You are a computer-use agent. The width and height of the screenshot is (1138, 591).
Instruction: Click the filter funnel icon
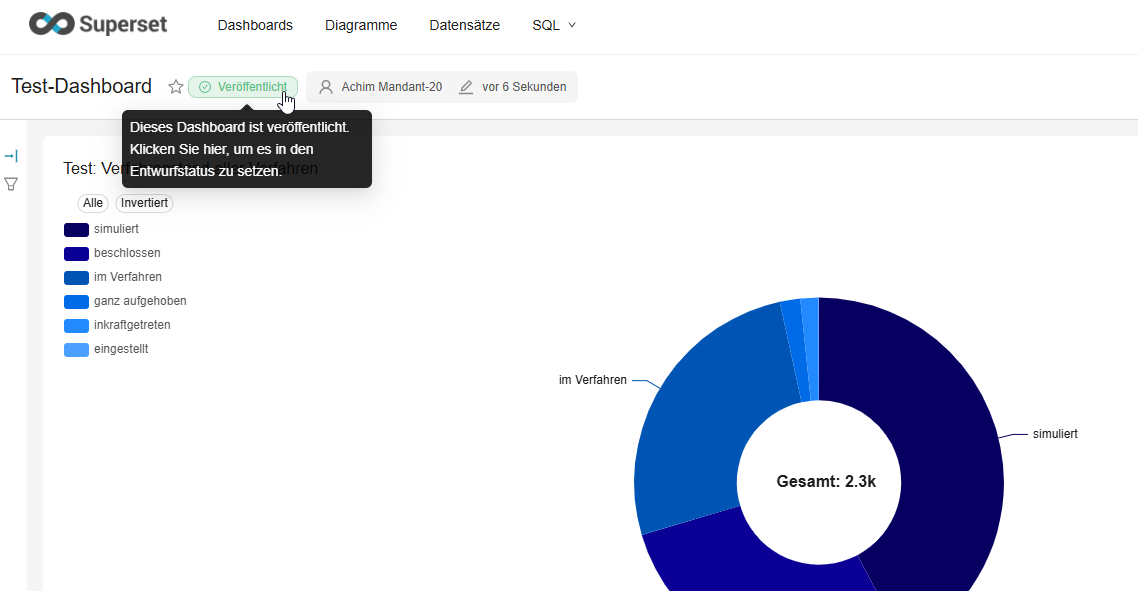click(x=11, y=184)
